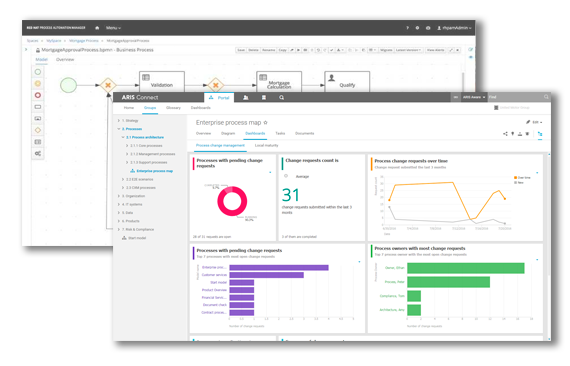
Task: Open the settings gear icon in the Red Hat top bar
Action: pyautogui.click(x=417, y=28)
